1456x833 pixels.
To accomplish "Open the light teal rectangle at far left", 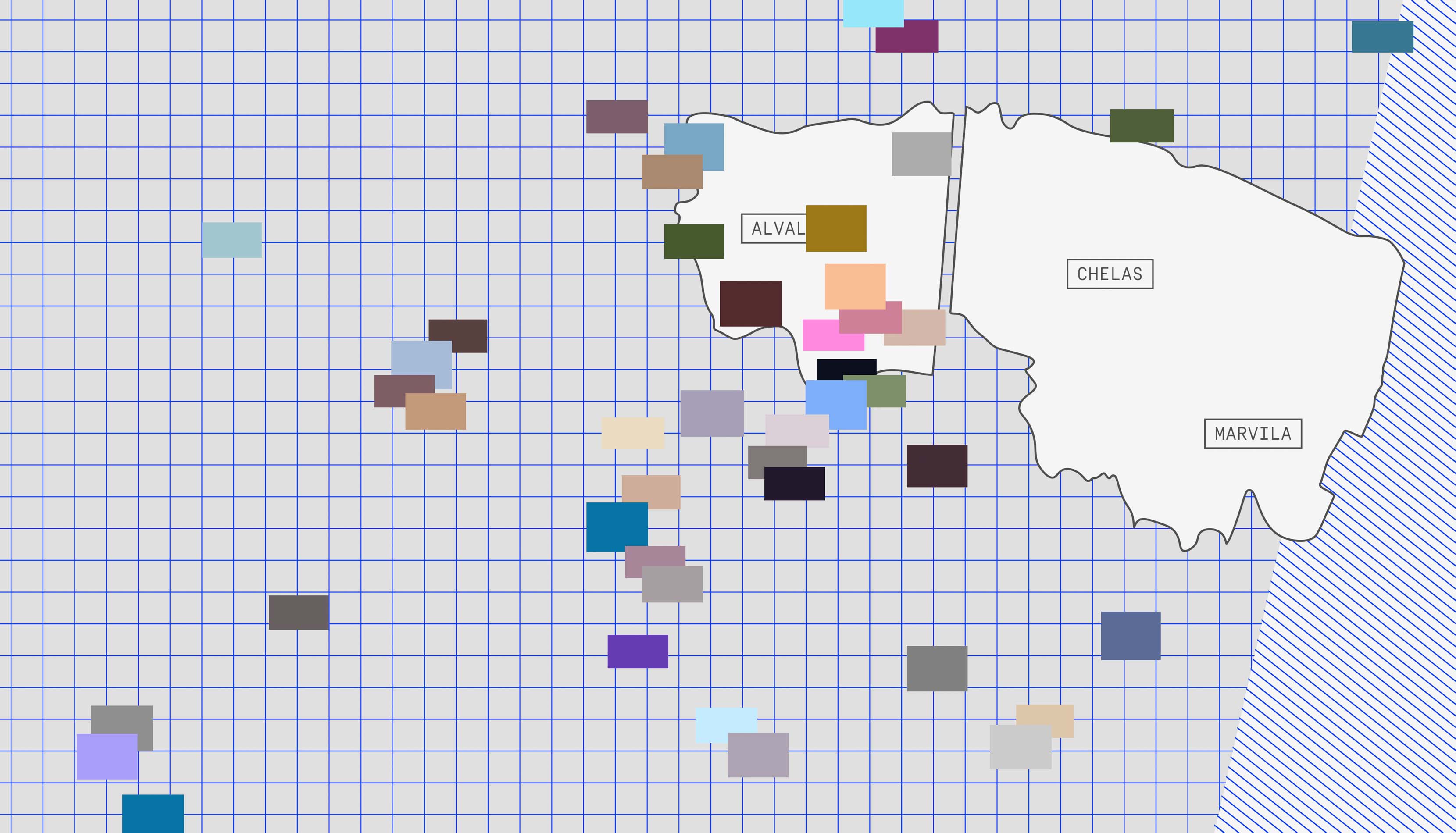I will 232,240.
